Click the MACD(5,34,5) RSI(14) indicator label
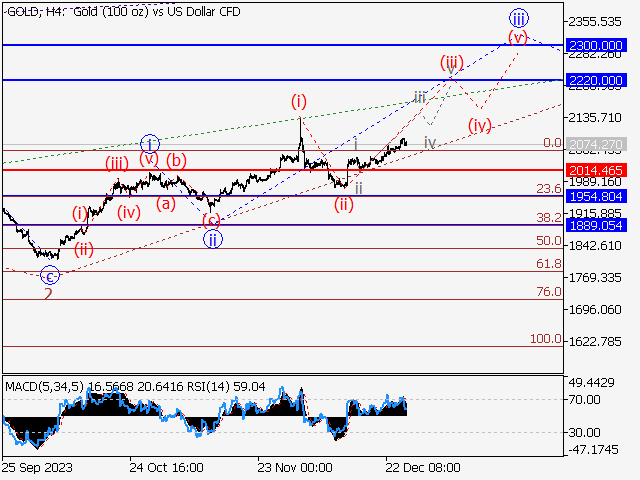The width and height of the screenshot is (640, 480). [135, 386]
